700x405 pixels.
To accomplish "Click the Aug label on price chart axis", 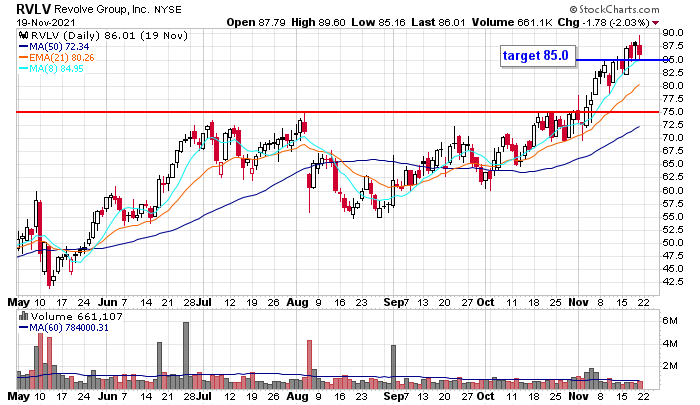I will (x=298, y=302).
